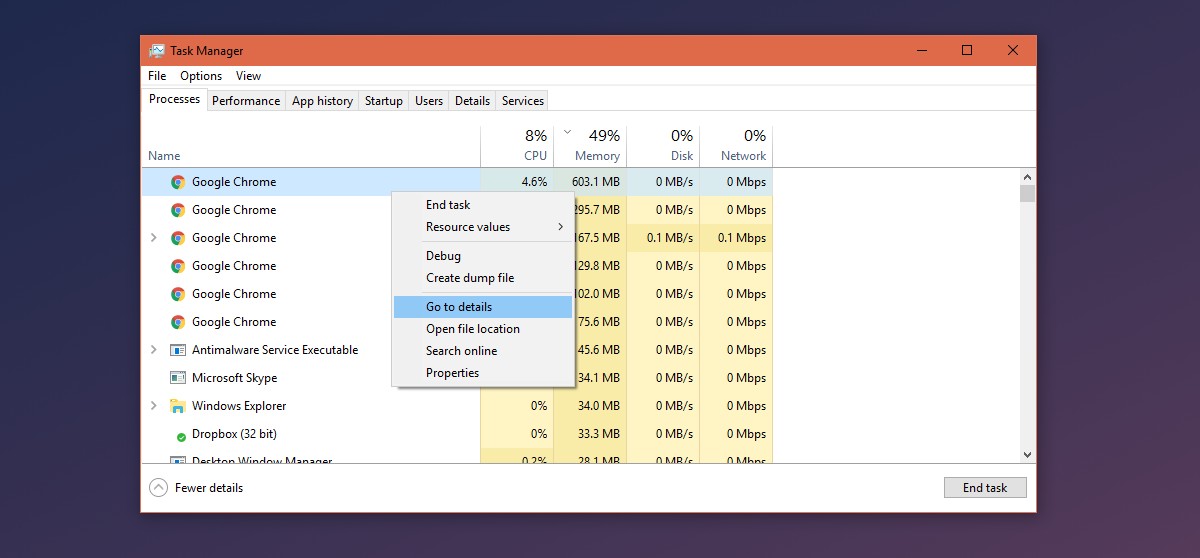Click the Fewer details circle arrow icon
Screen dimensions: 1200x558
(158, 488)
